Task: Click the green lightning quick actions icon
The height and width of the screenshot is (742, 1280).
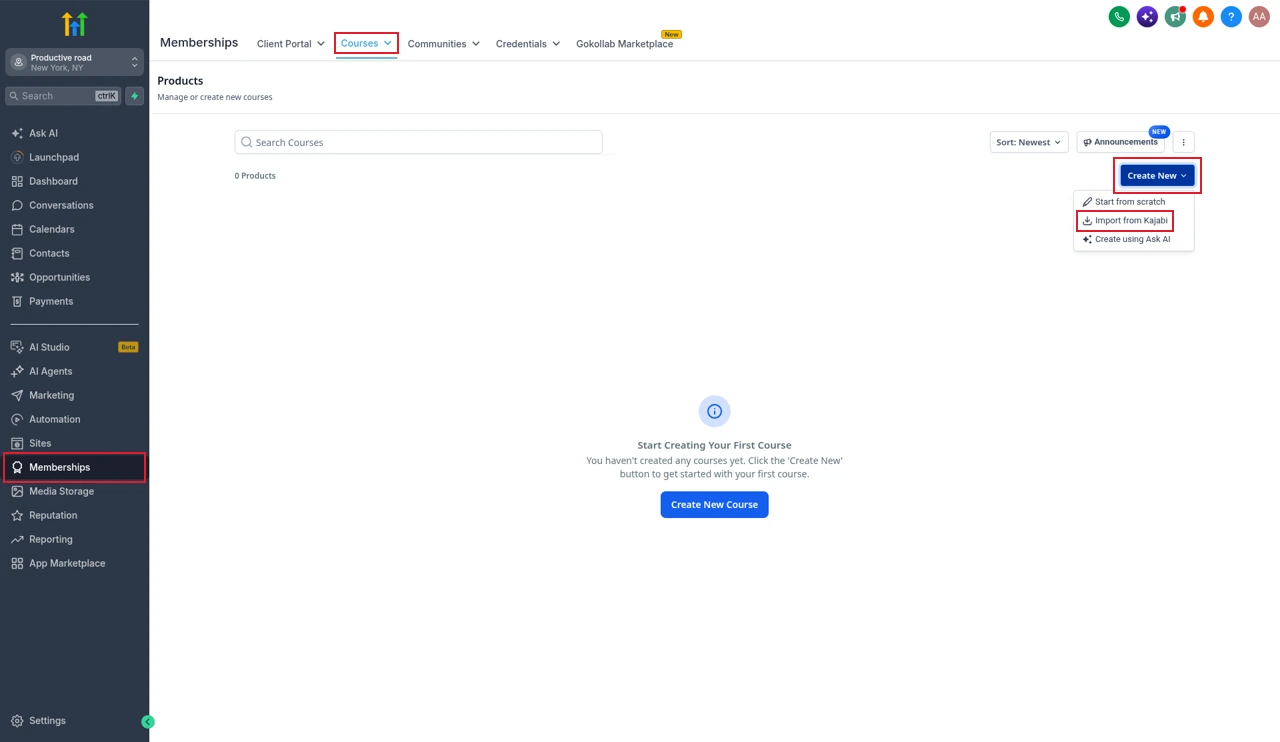Action: pos(135,96)
